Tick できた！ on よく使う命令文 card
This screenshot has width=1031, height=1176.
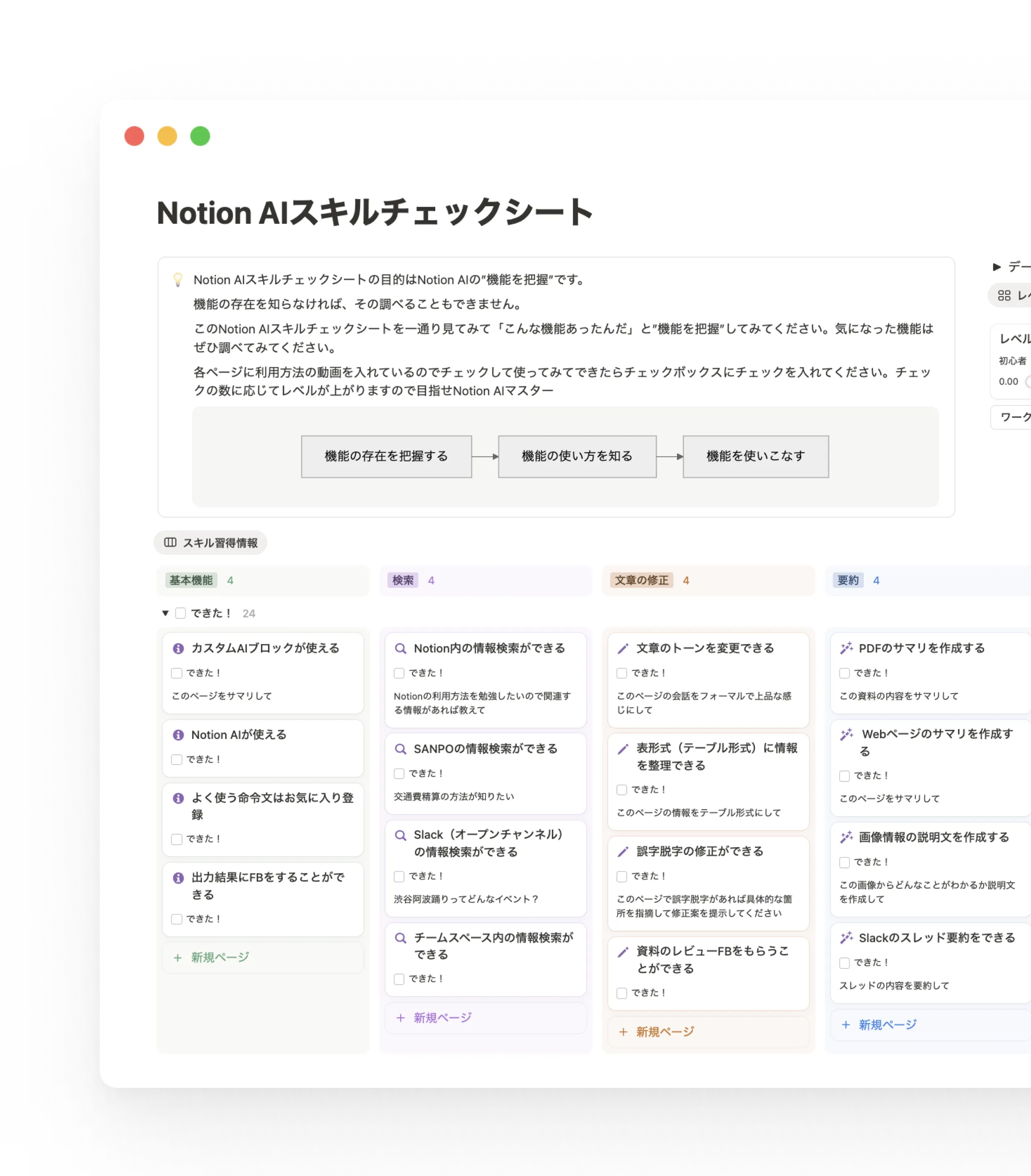coord(177,840)
